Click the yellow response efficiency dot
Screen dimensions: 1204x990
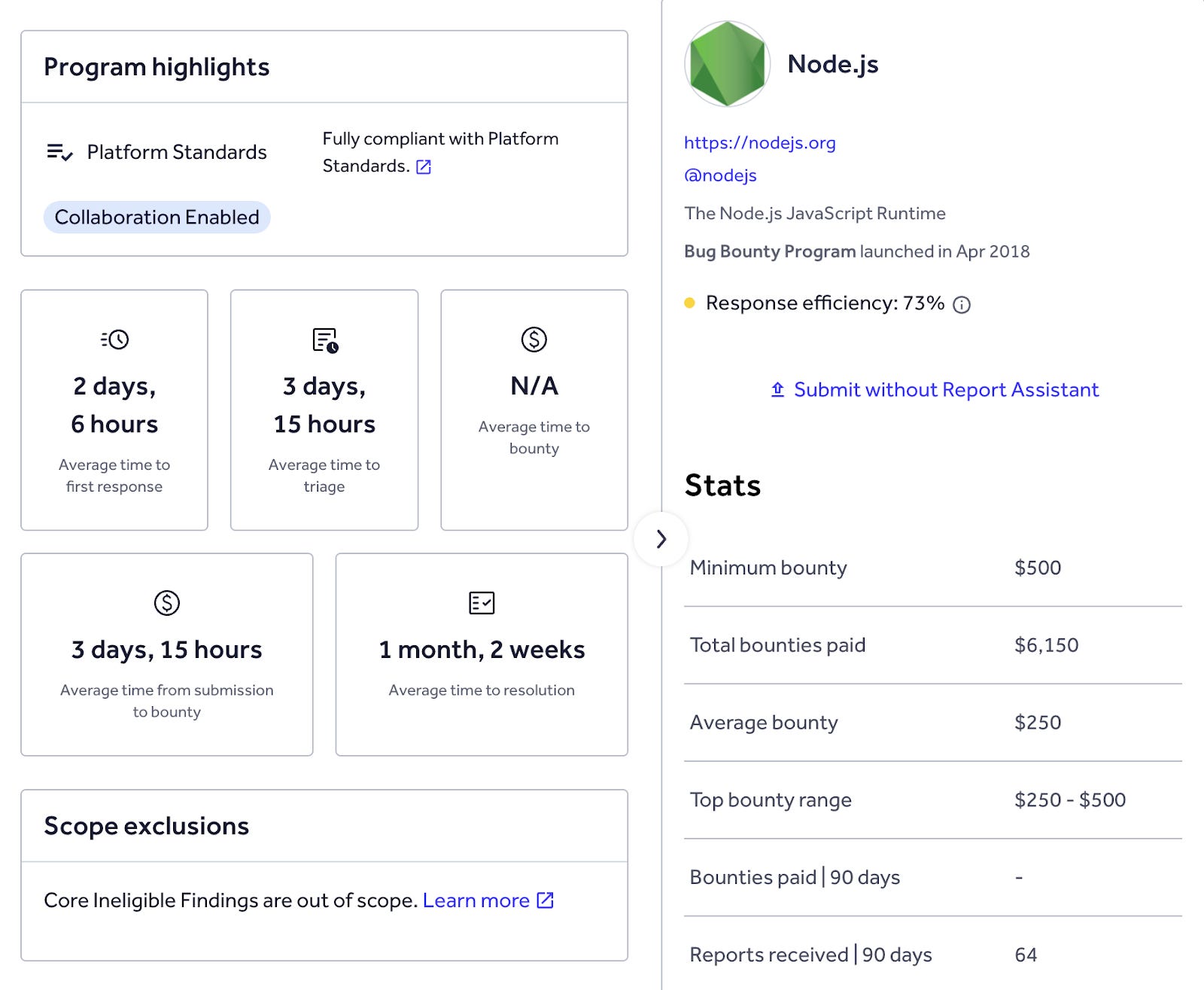[x=689, y=303]
